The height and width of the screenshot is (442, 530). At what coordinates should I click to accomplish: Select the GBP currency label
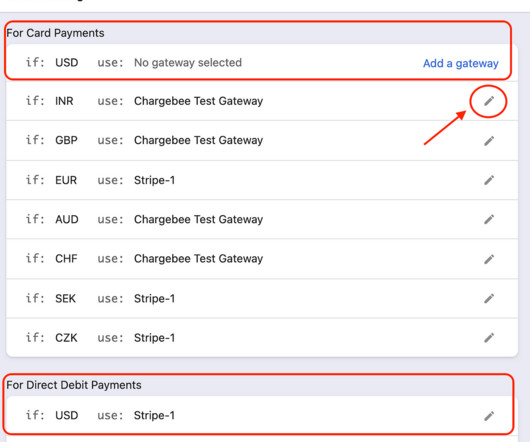tap(66, 140)
